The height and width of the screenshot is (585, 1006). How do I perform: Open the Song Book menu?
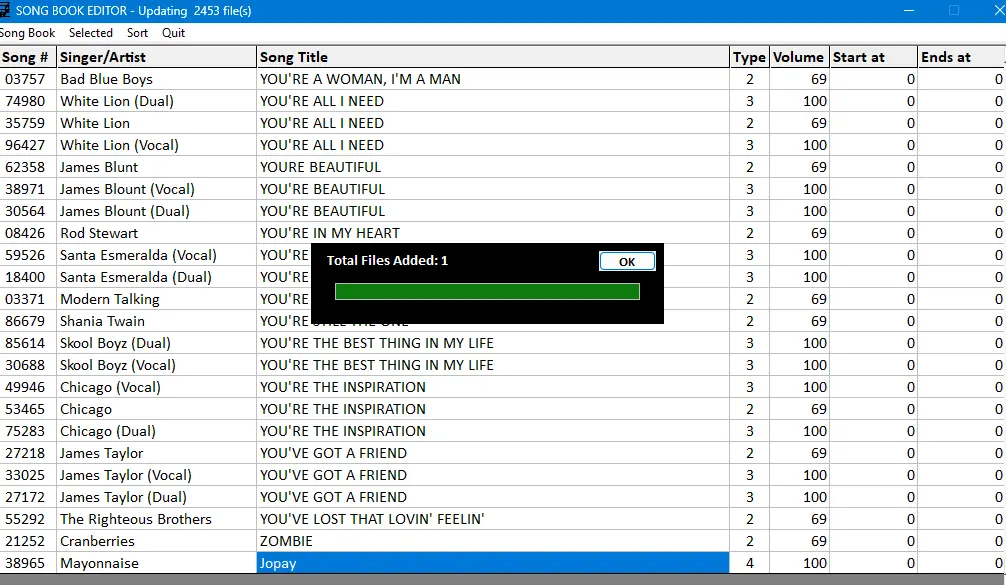[x=28, y=33]
